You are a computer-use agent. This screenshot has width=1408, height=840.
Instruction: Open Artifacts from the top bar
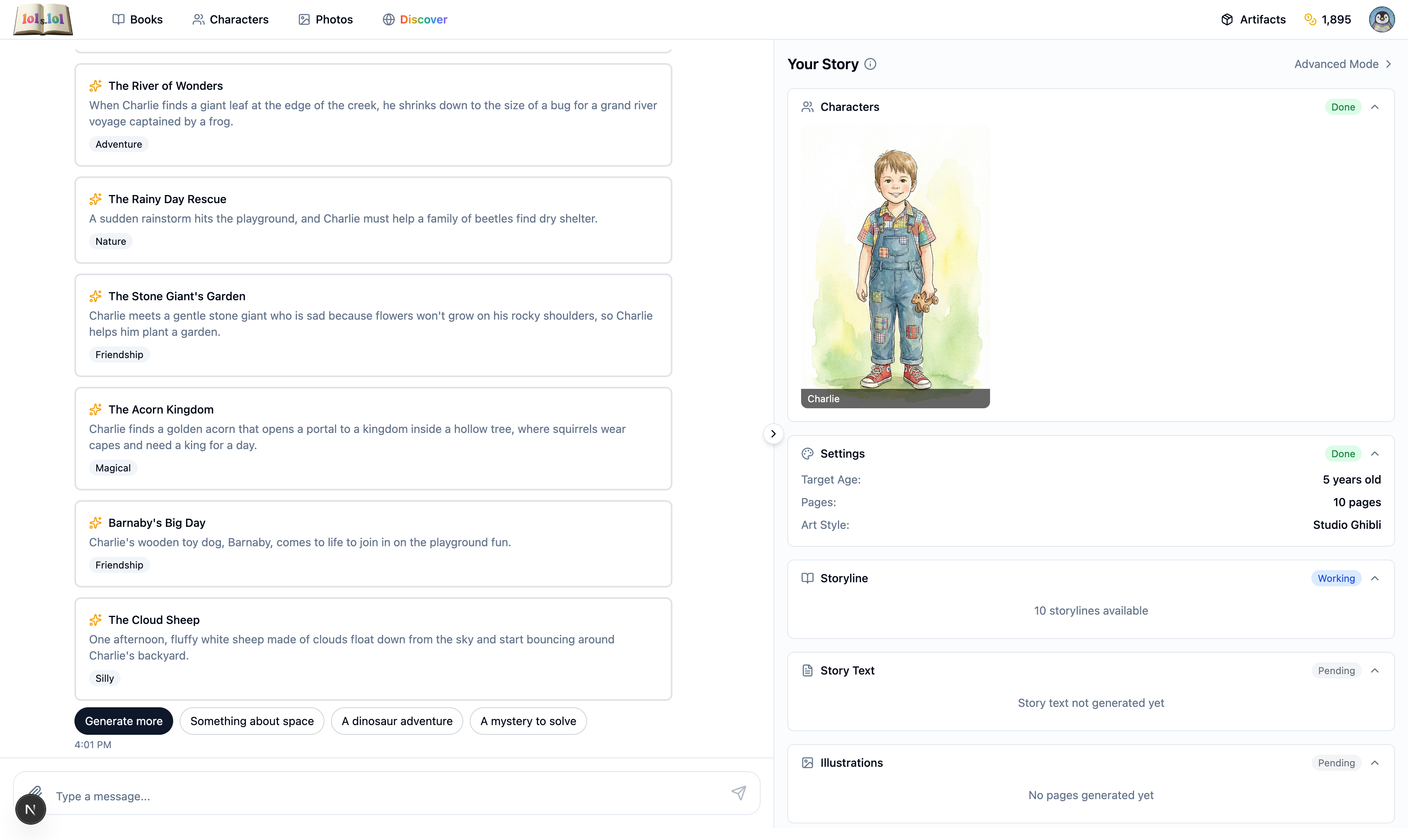coord(1253,19)
